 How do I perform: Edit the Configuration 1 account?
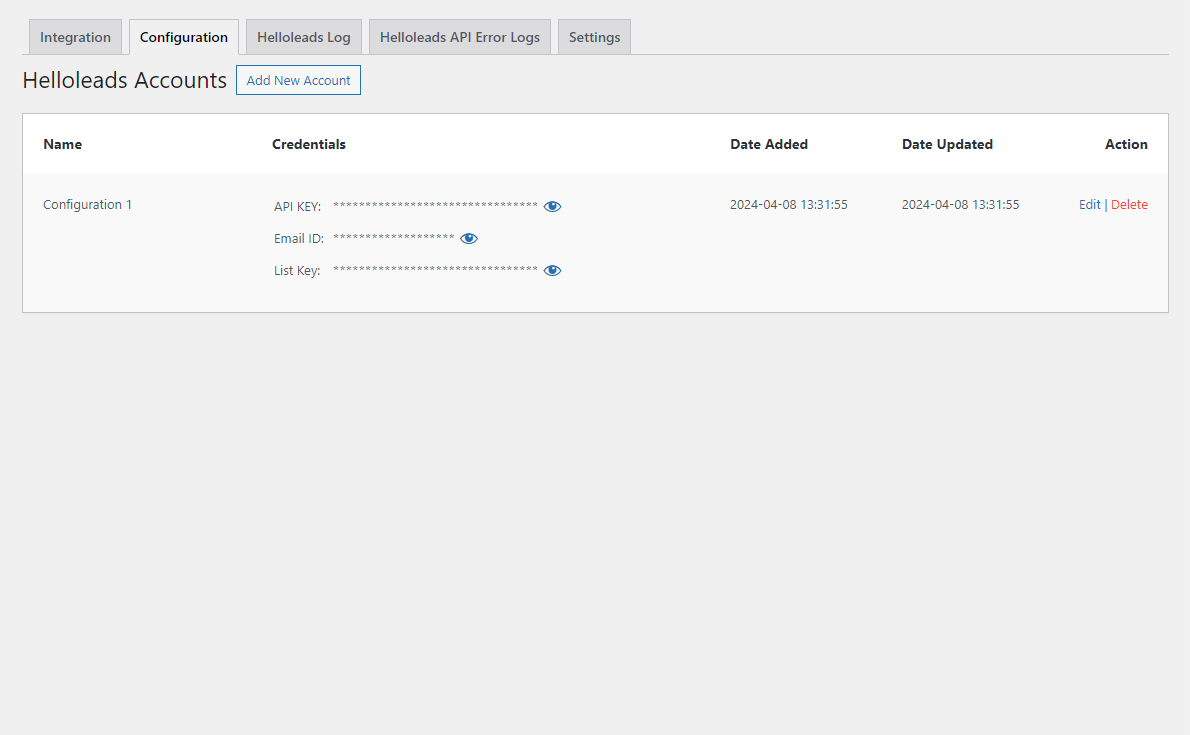click(x=1090, y=204)
